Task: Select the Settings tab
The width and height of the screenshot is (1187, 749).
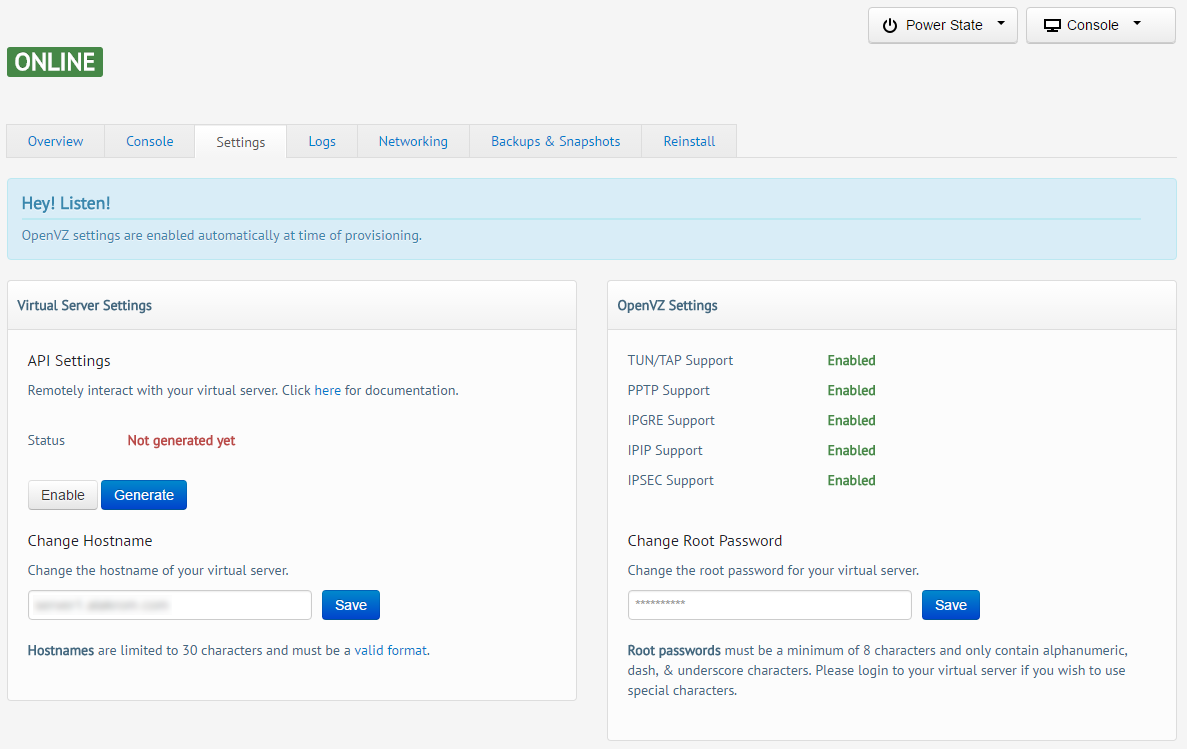Action: [x=241, y=142]
